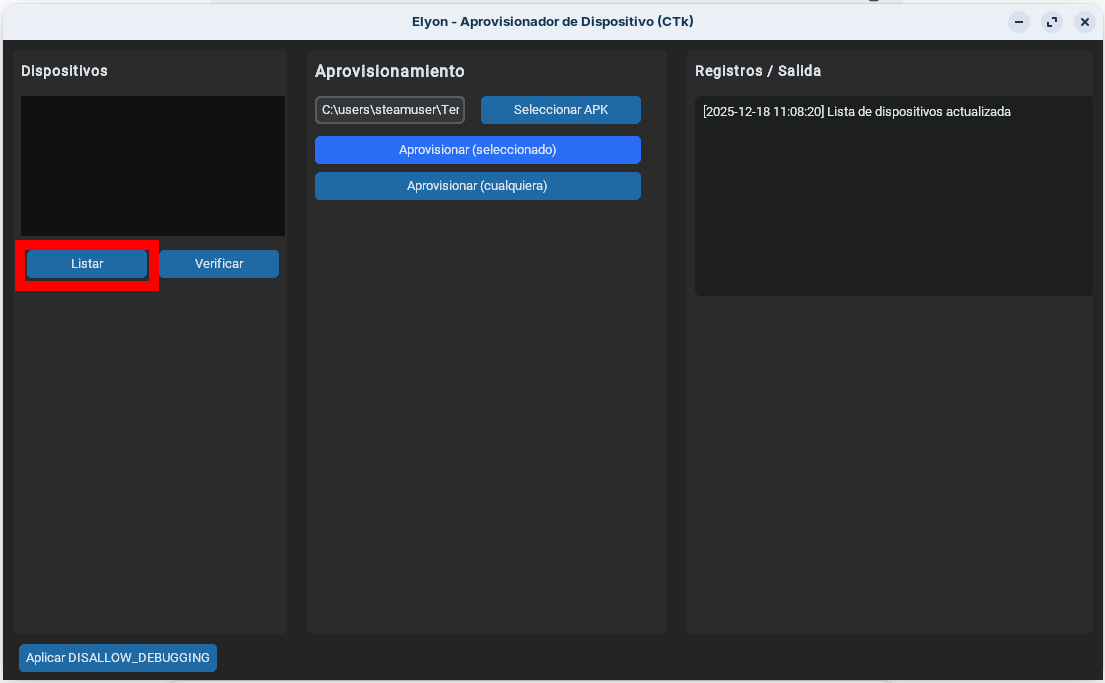Click the Registros / Salida heading
Image resolution: width=1105 pixels, height=683 pixels.
coord(757,71)
